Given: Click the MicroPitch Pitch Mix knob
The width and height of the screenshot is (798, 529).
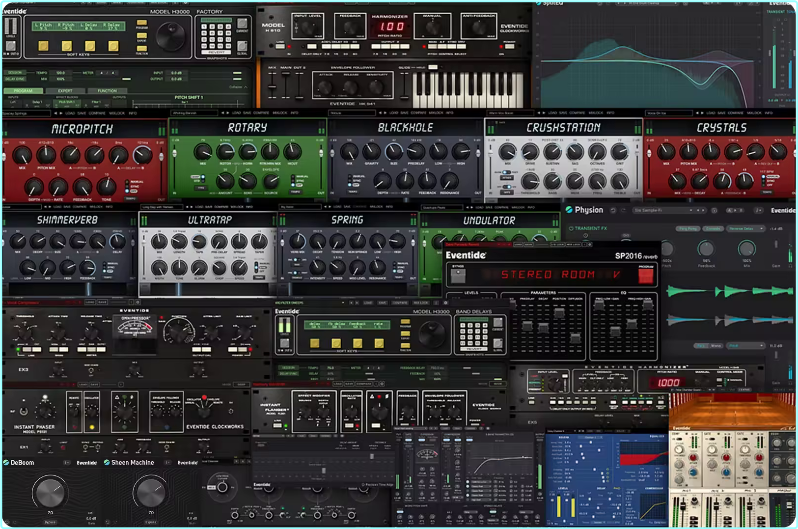Looking at the screenshot, I should coord(46,155).
